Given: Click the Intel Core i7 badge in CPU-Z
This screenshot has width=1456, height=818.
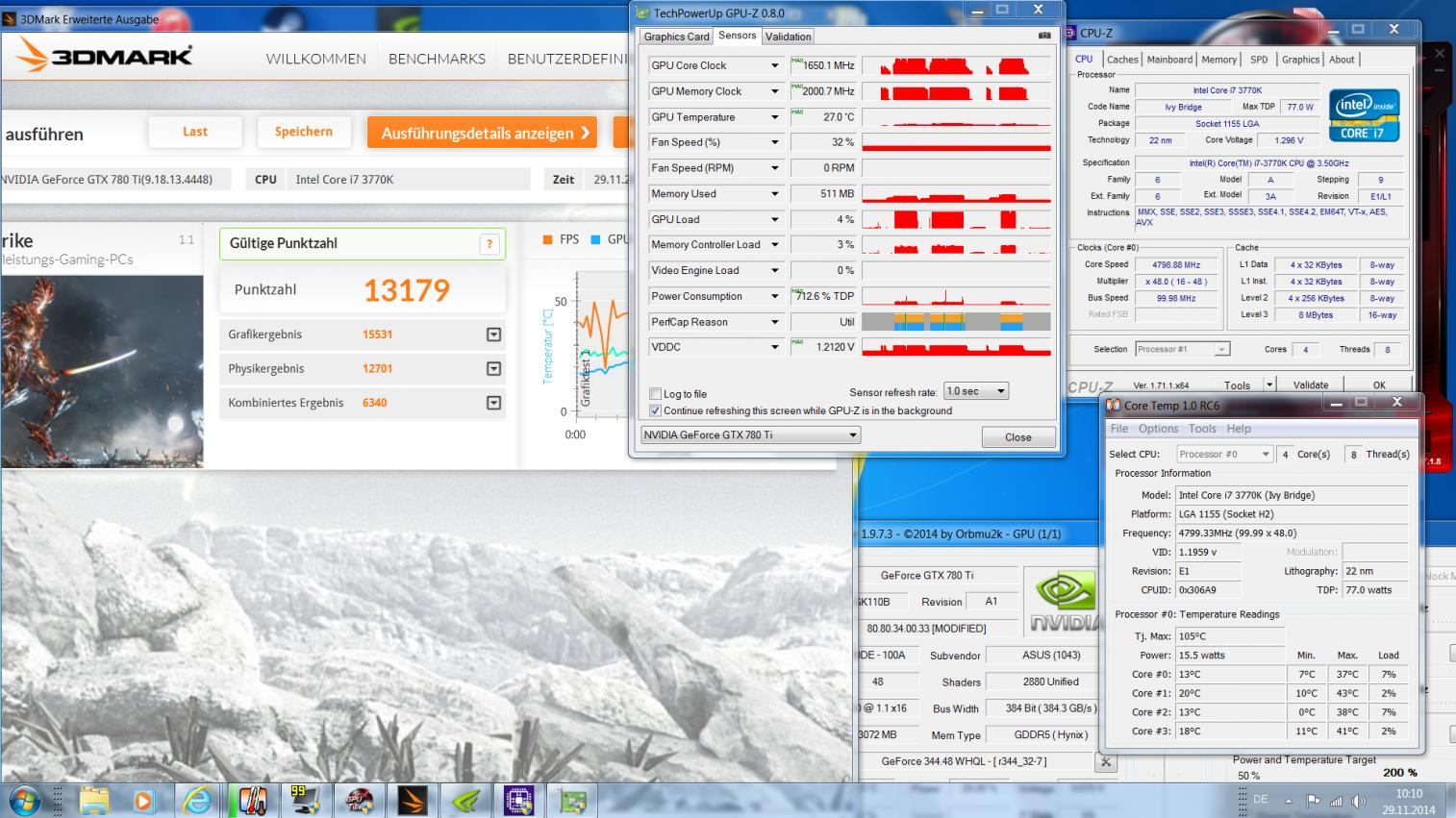Looking at the screenshot, I should [1364, 115].
